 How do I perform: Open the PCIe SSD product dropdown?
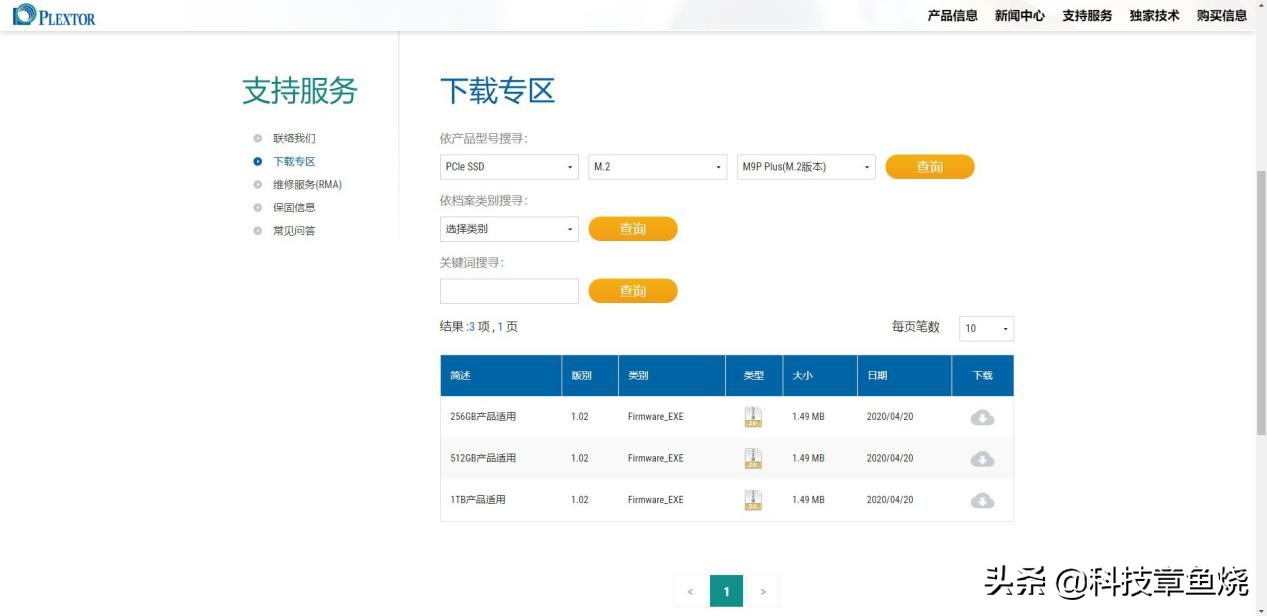[x=510, y=166]
